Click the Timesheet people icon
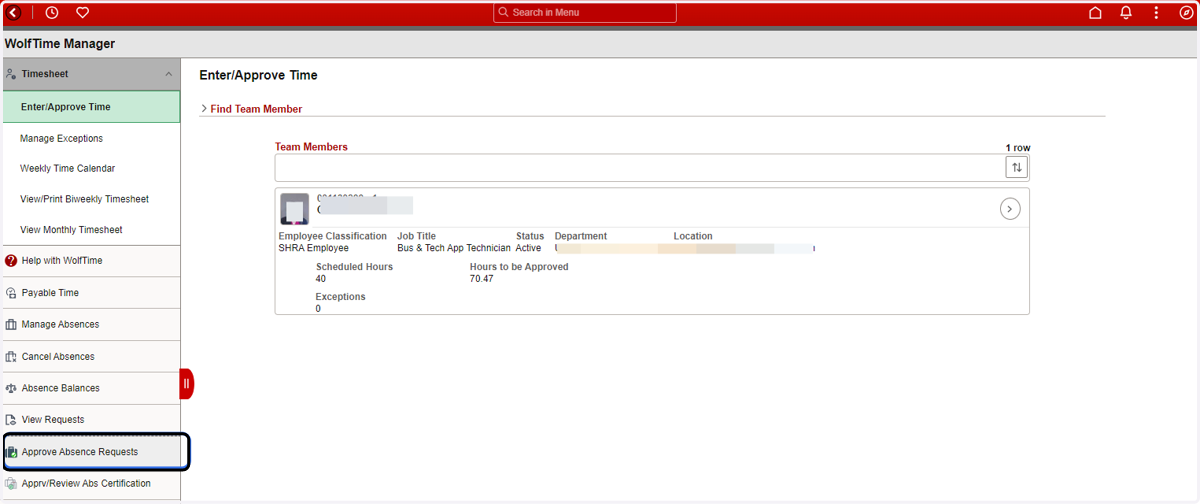 coord(10,75)
